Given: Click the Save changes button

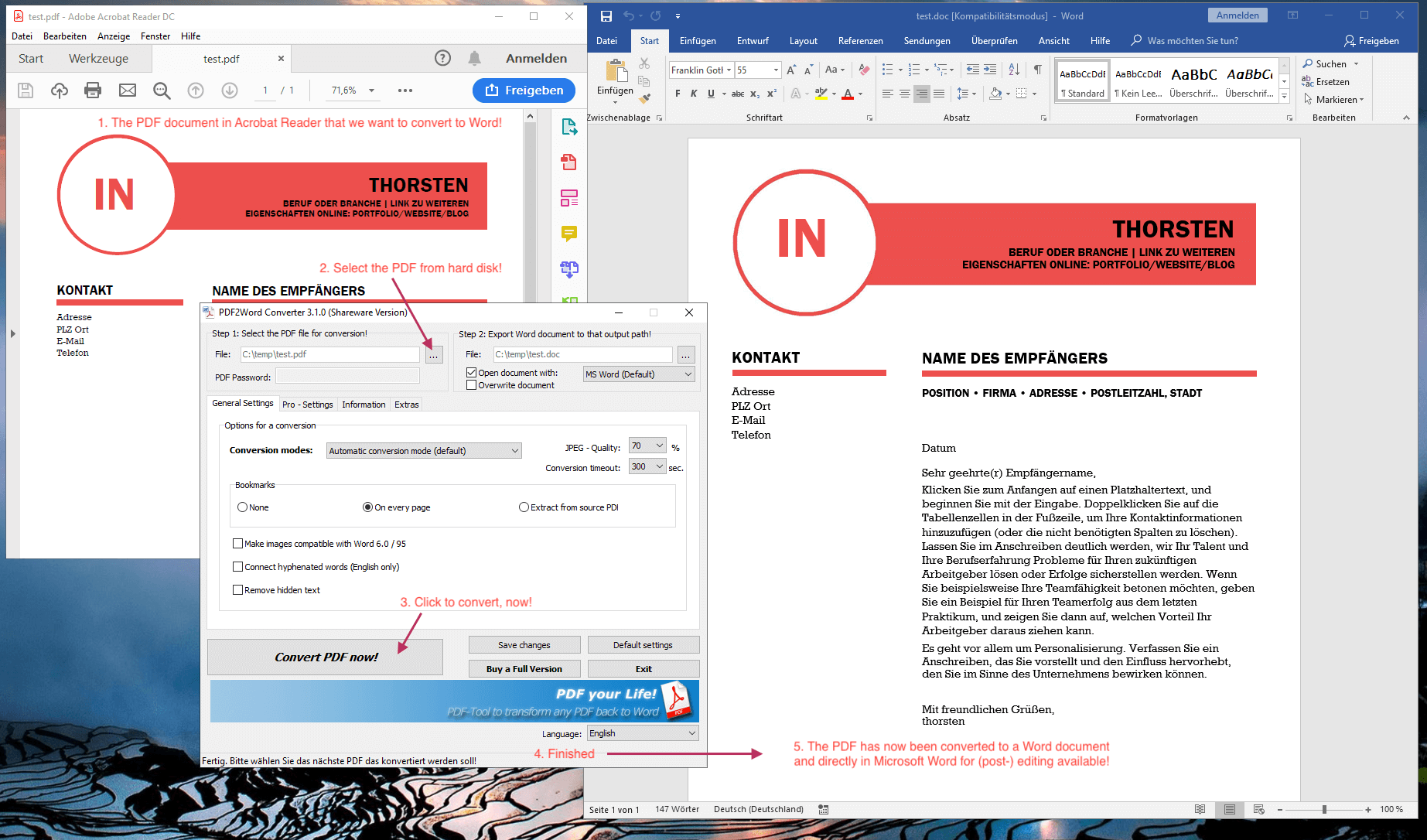Looking at the screenshot, I should [x=524, y=645].
